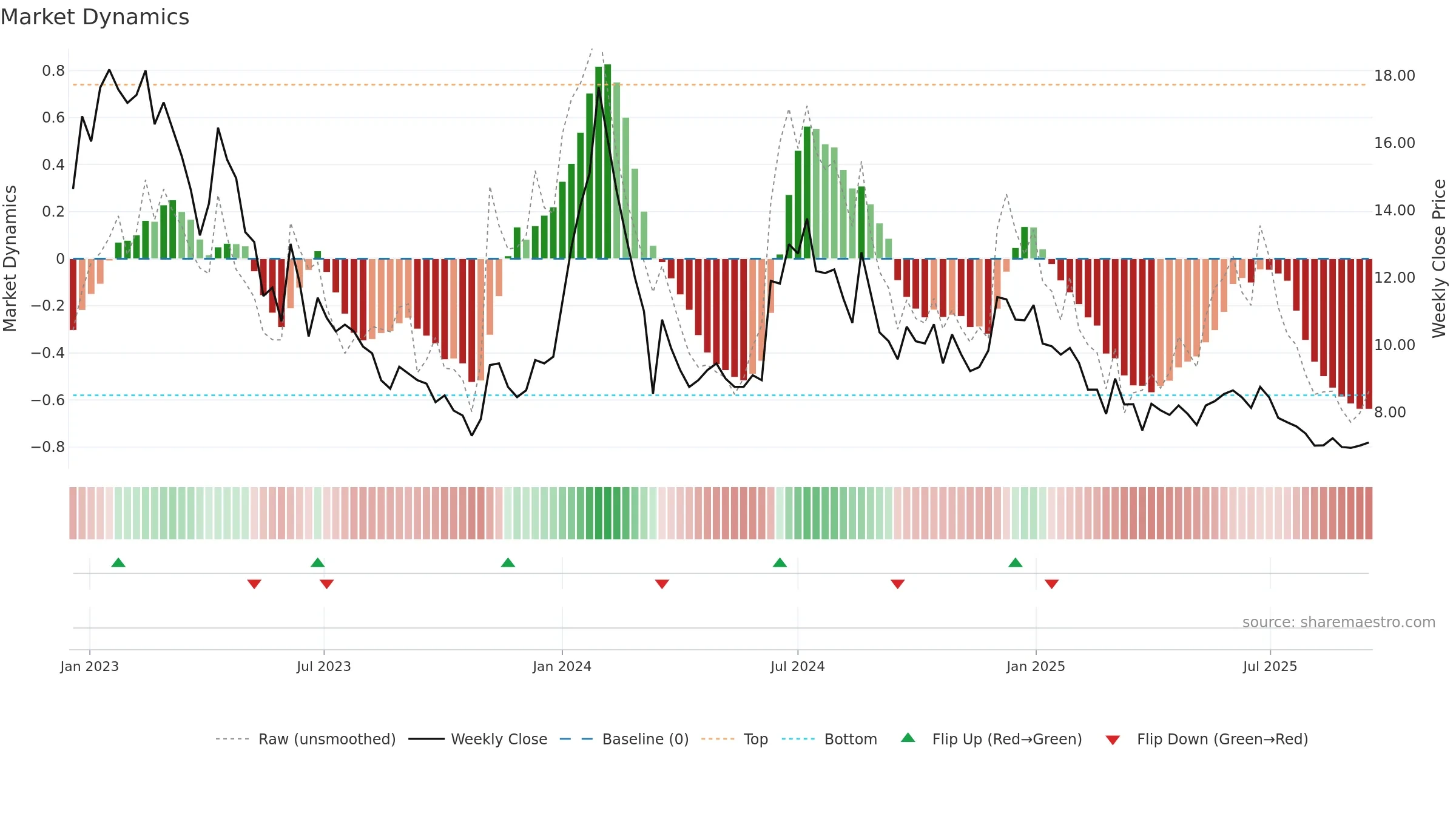Click the Jul 2024 x-axis label
1456x819 pixels.
coord(797,666)
